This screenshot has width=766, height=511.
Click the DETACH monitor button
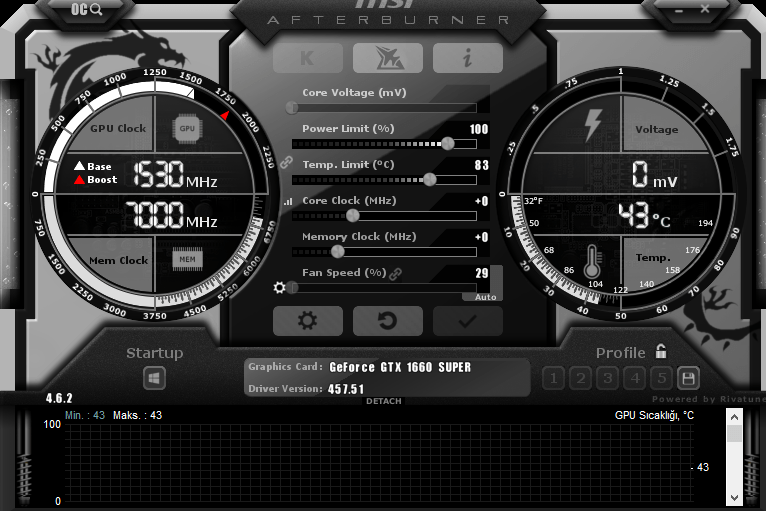384,401
